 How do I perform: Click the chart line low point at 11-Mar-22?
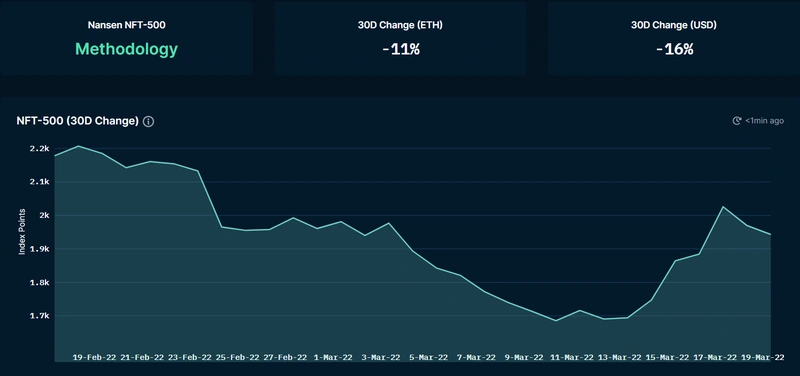(556, 321)
